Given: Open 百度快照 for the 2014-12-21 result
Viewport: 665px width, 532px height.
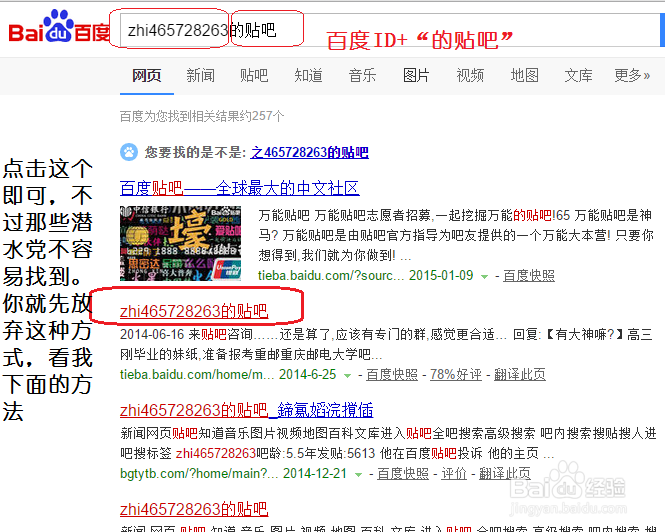Looking at the screenshot, I should tap(403, 473).
